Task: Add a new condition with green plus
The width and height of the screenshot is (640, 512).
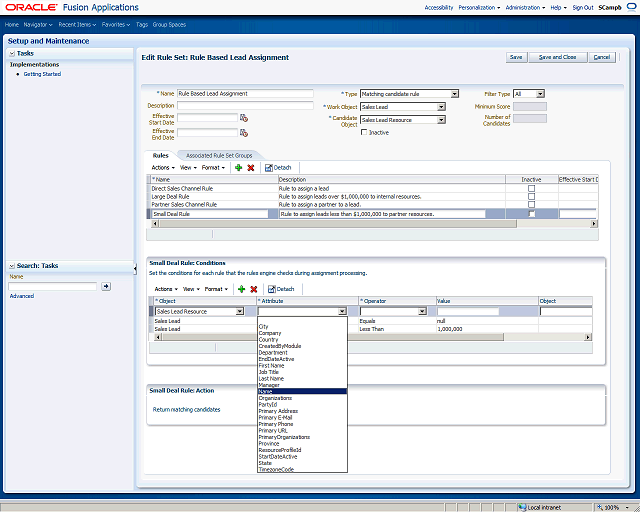Action: click(x=242, y=289)
